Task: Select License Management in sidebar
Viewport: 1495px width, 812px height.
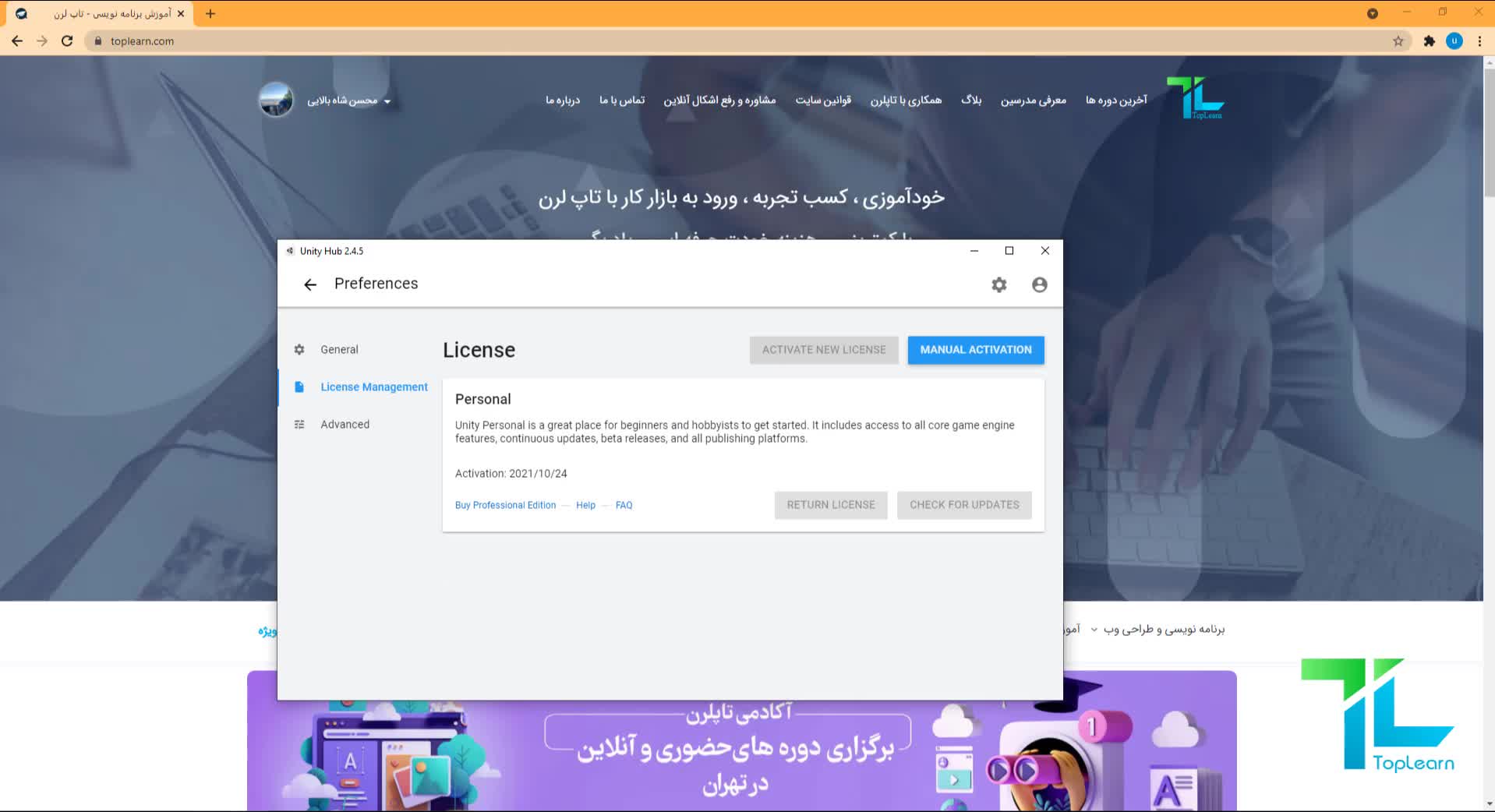Action: (x=373, y=387)
